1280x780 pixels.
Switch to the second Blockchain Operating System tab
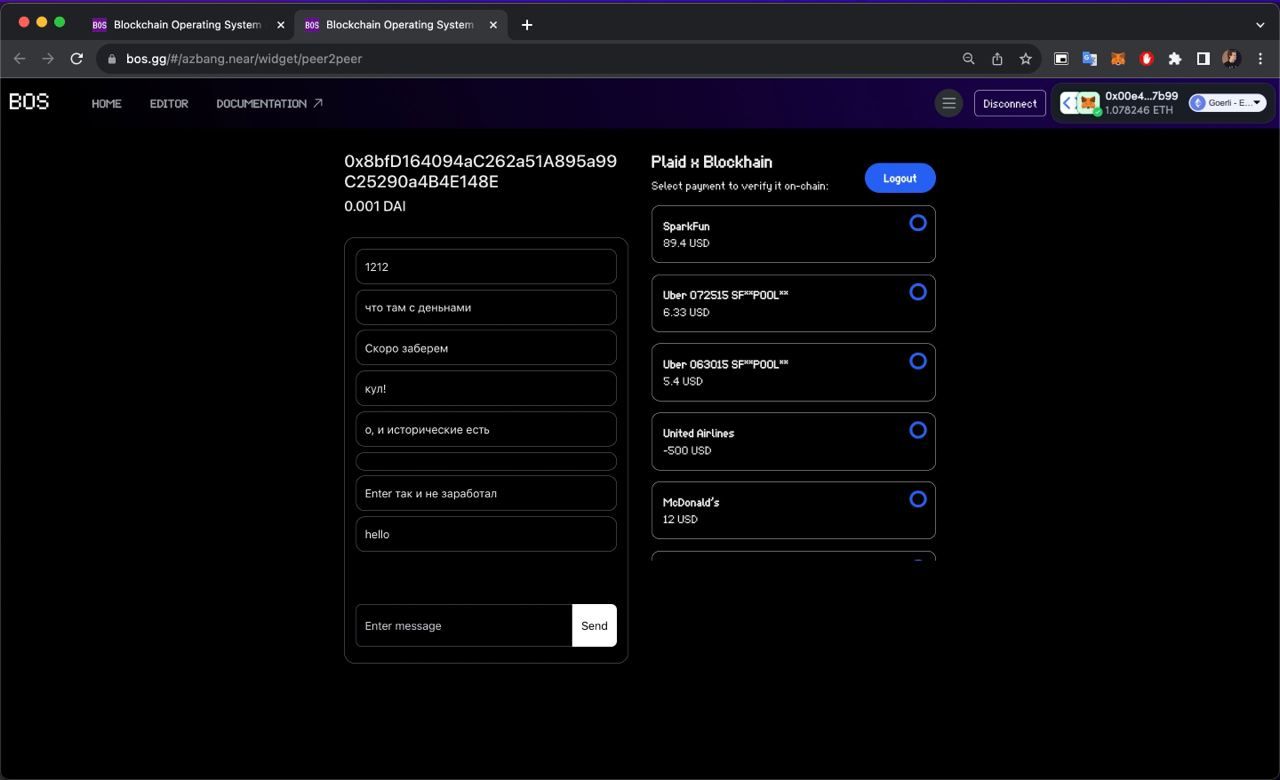398,24
